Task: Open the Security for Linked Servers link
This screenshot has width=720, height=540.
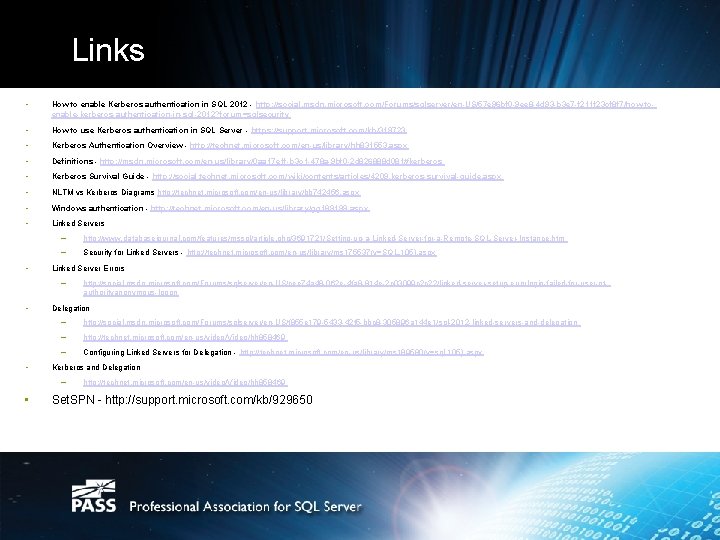Action: pos(311,253)
